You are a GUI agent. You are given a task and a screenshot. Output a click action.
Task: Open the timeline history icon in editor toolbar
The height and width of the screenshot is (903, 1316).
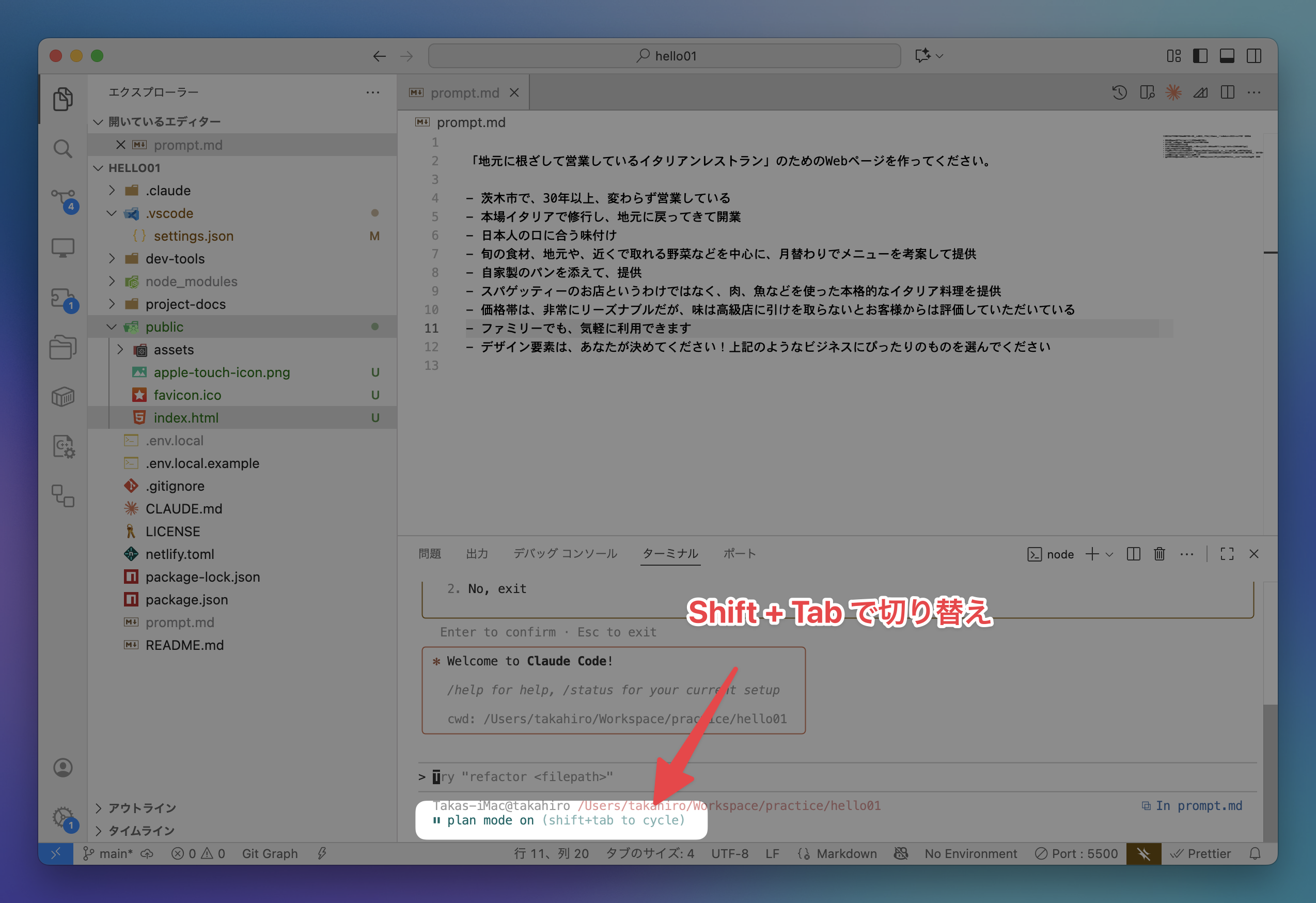tap(1119, 92)
